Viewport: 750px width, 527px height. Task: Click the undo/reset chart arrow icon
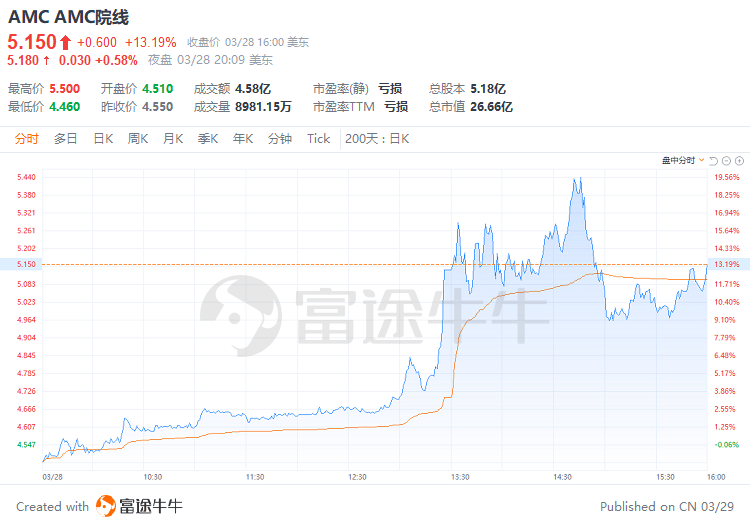pyautogui.click(x=714, y=160)
